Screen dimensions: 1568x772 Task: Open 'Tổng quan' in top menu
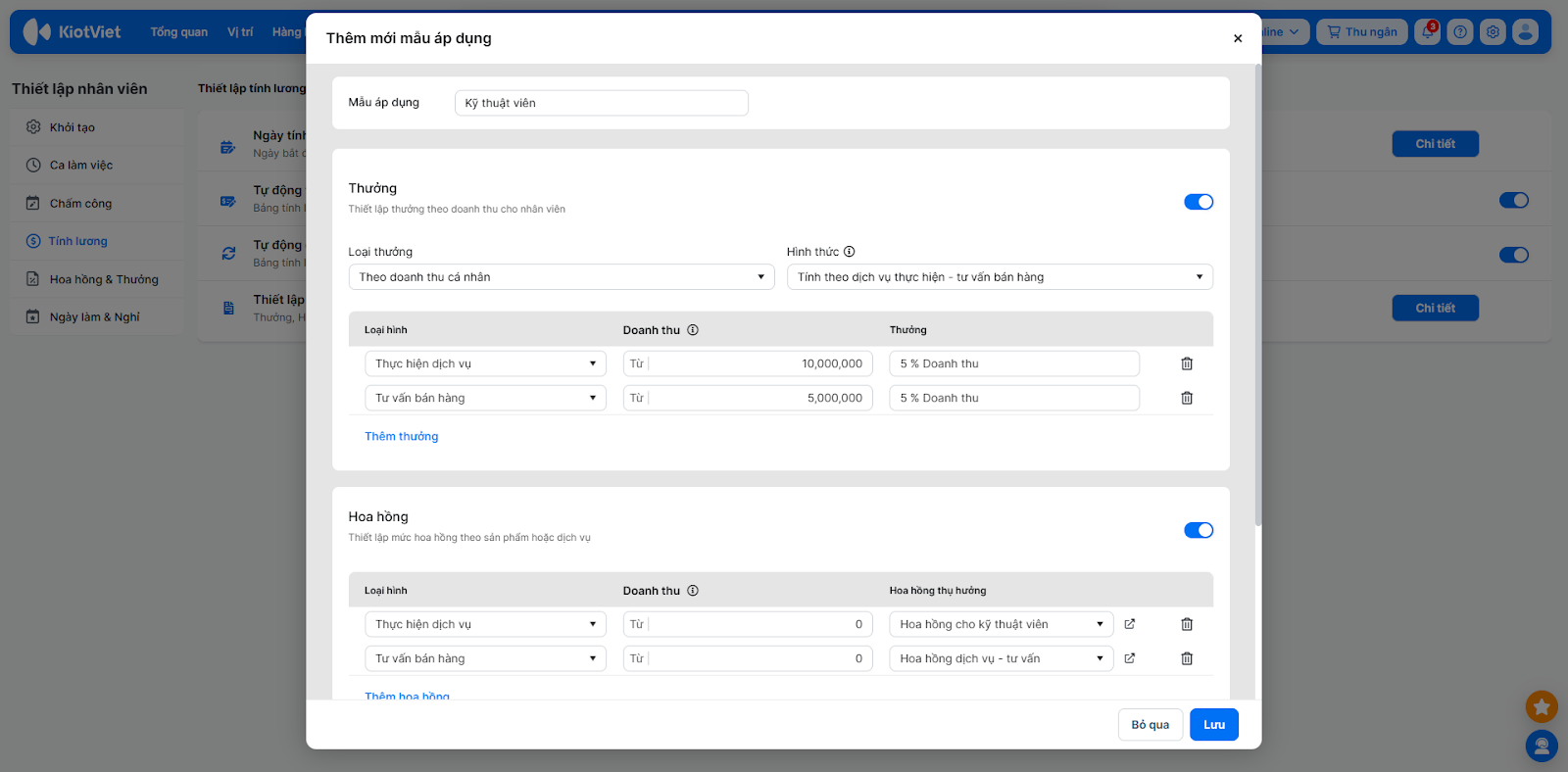click(x=178, y=32)
